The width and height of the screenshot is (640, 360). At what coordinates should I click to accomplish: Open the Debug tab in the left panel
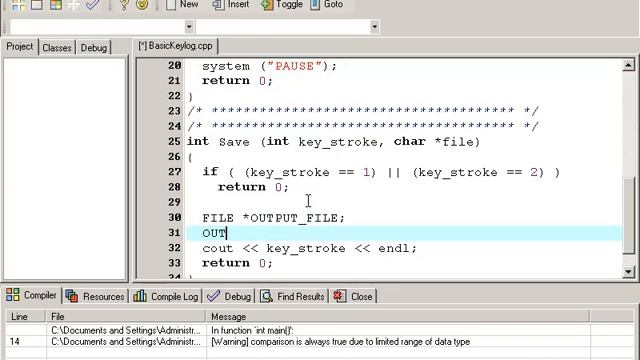tap(93, 48)
